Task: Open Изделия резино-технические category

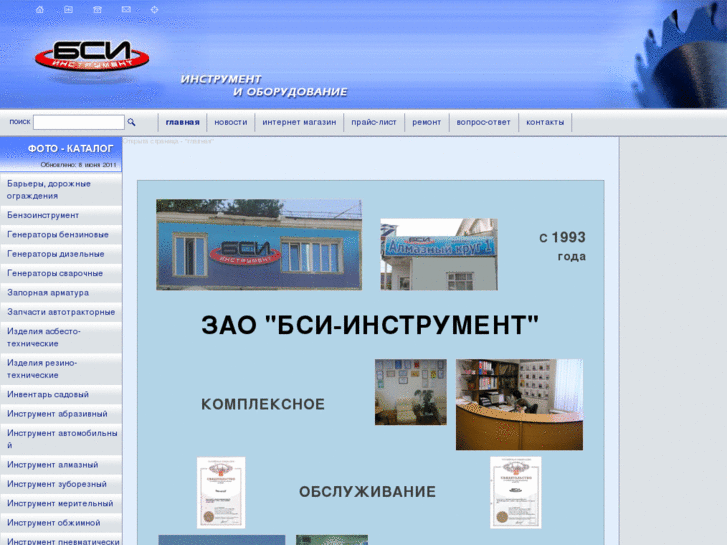Action: (61, 369)
